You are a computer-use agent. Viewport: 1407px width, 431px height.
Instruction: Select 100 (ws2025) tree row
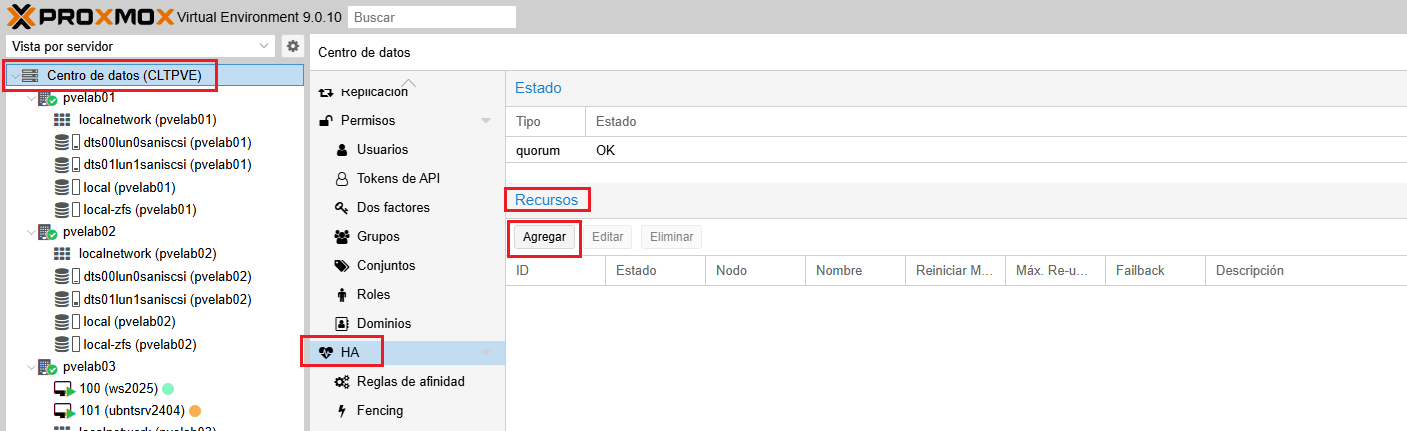155,389
